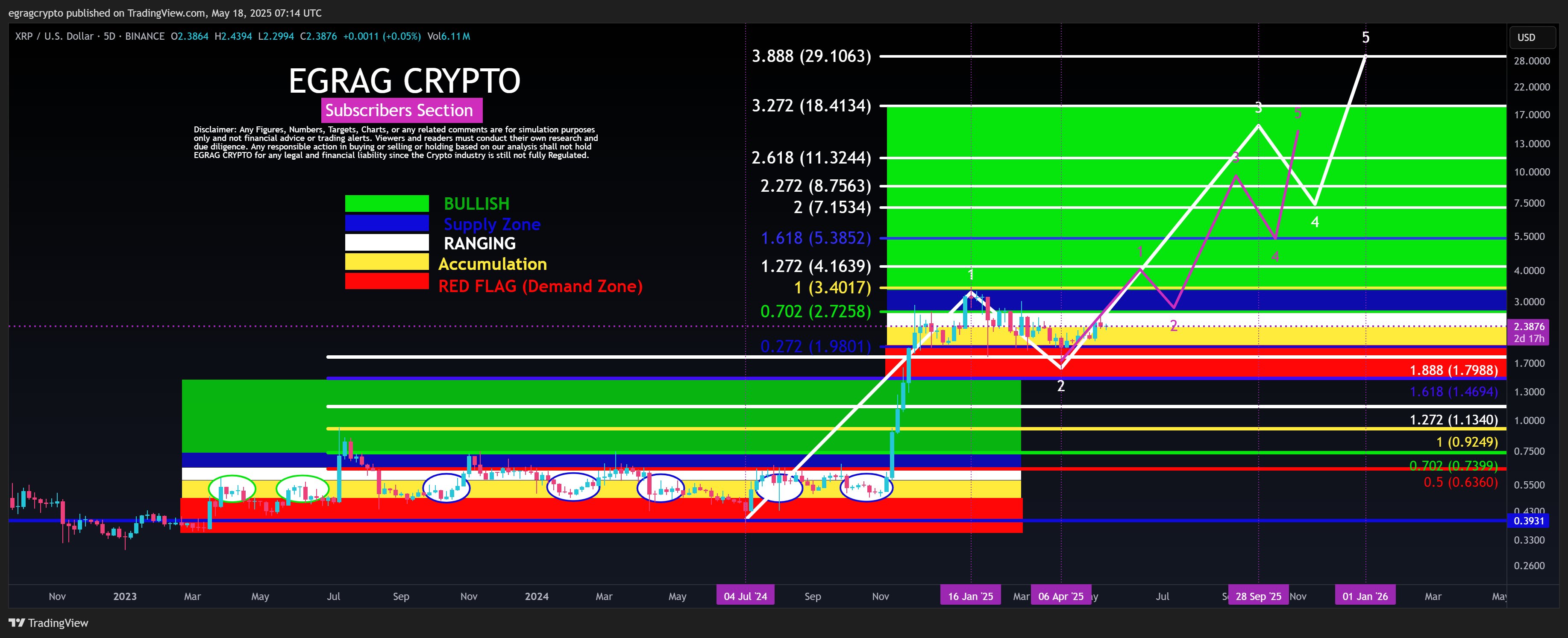Viewport: 1568px width, 638px height.
Task: Click the BULLISH legend text
Action: point(477,204)
